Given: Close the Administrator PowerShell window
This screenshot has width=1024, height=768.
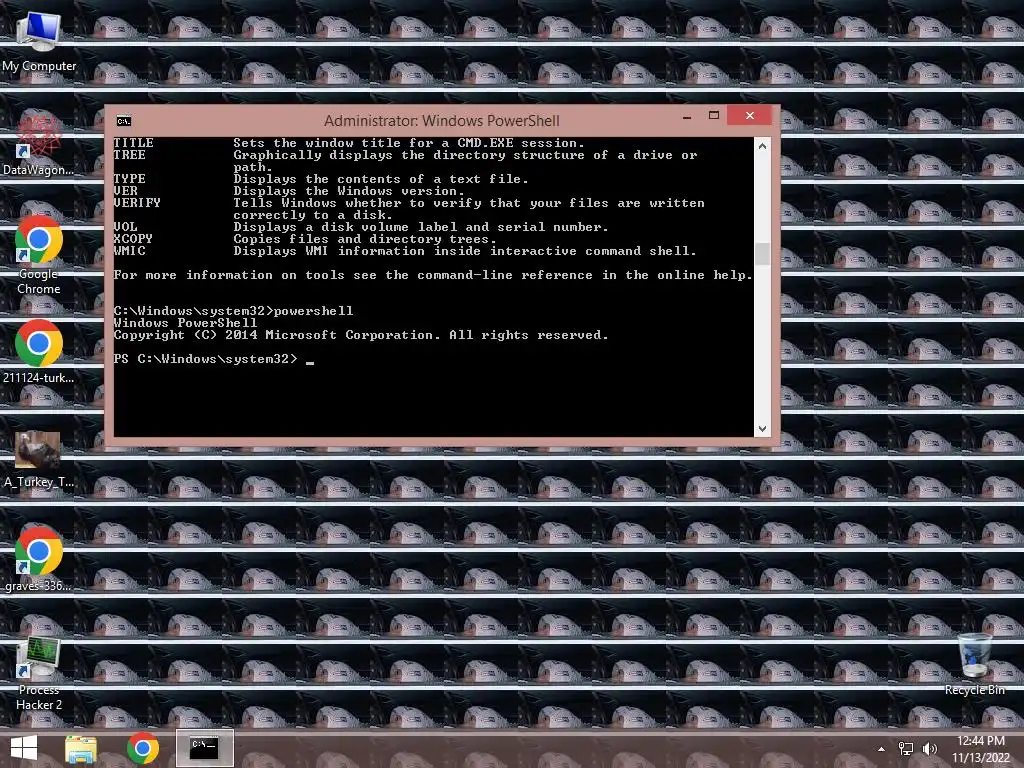Looking at the screenshot, I should click(x=750, y=116).
